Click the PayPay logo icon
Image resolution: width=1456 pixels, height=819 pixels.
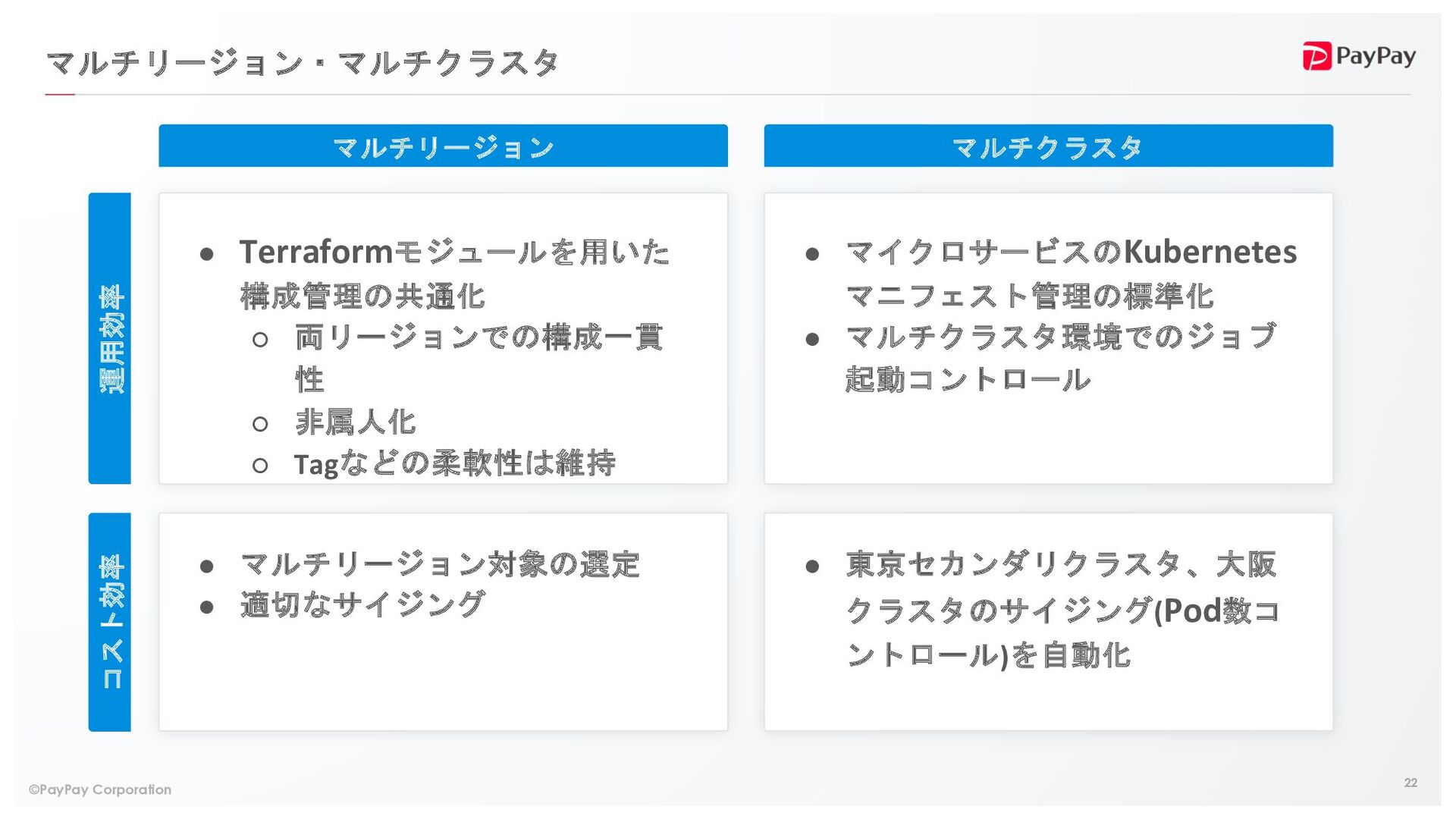click(1316, 56)
